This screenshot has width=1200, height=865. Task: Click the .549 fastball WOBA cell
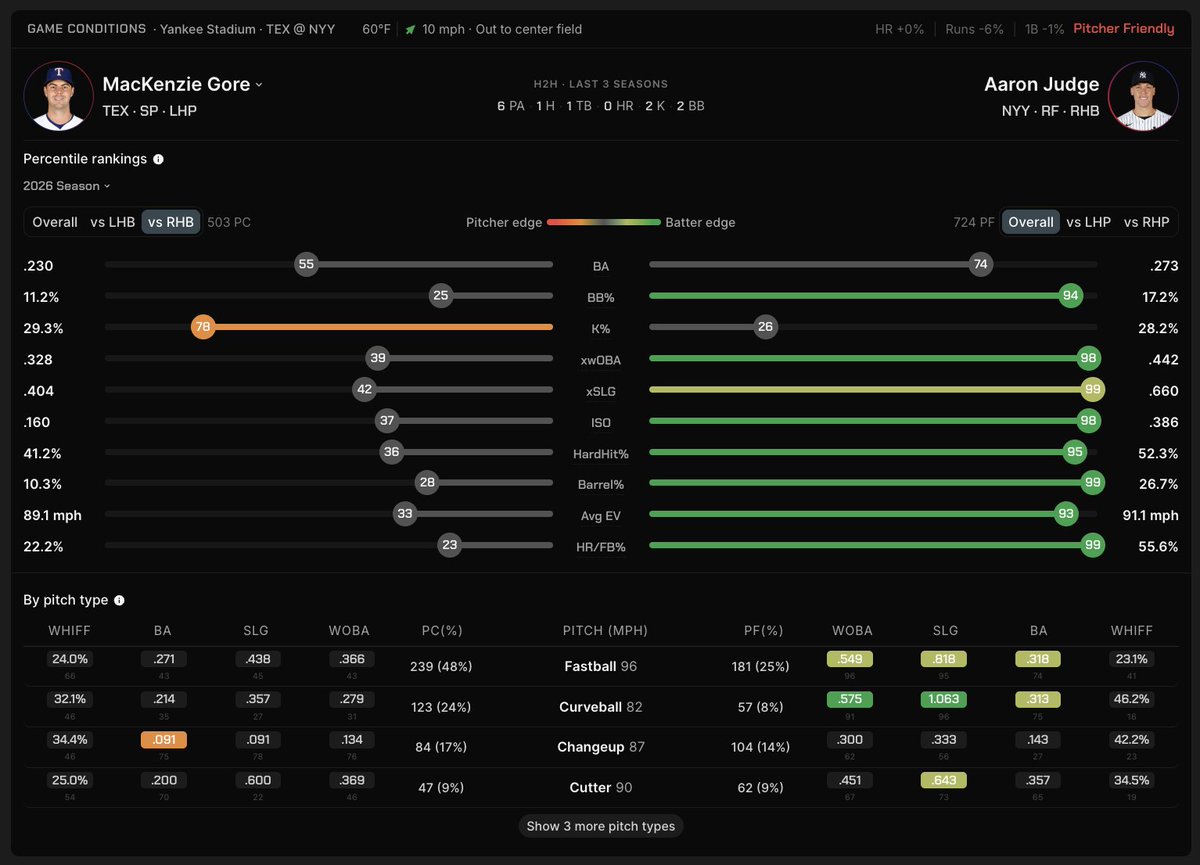click(851, 660)
